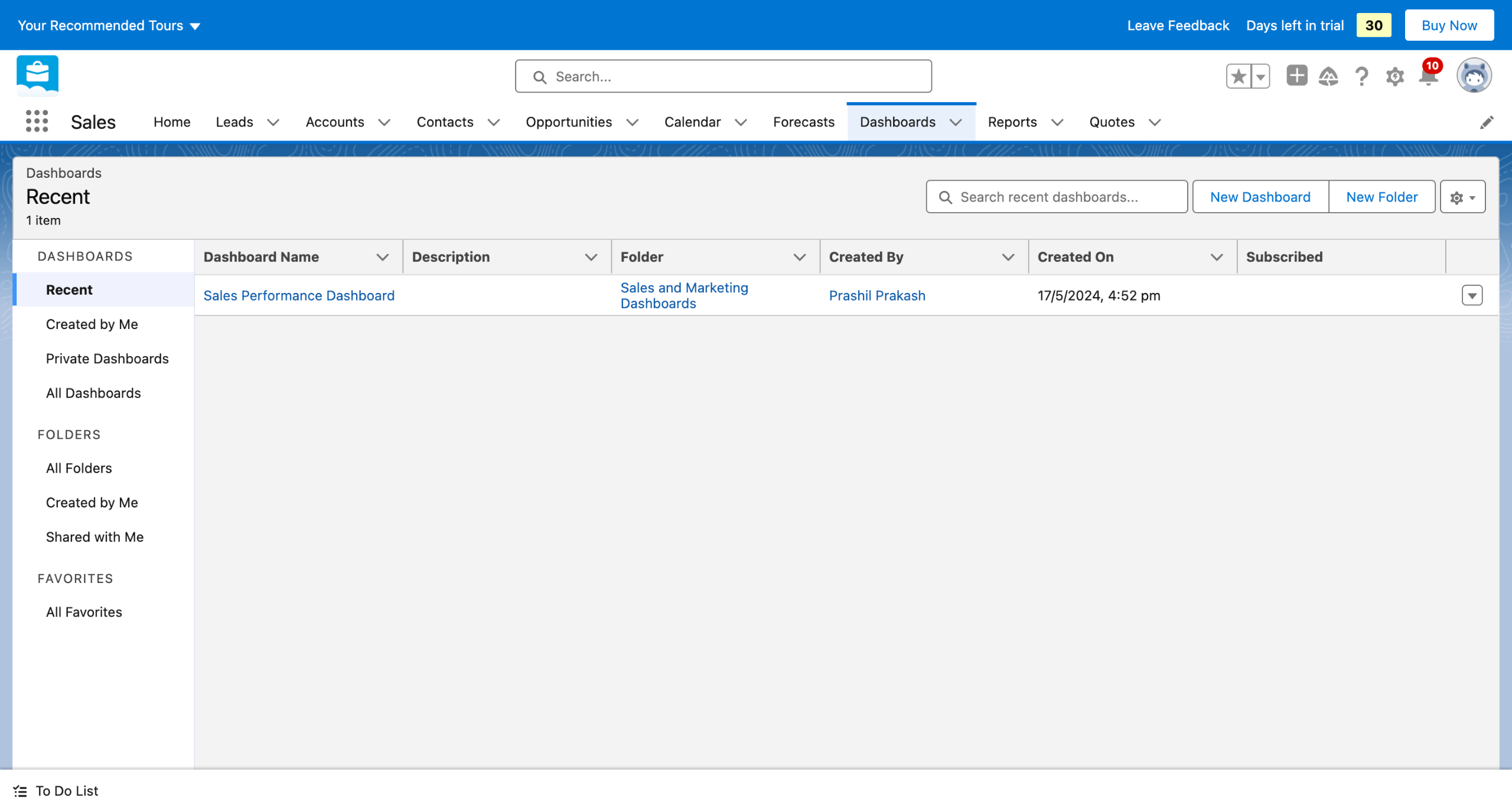
Task: Expand Your Recommended Tours dropdown
Action: [x=109, y=25]
